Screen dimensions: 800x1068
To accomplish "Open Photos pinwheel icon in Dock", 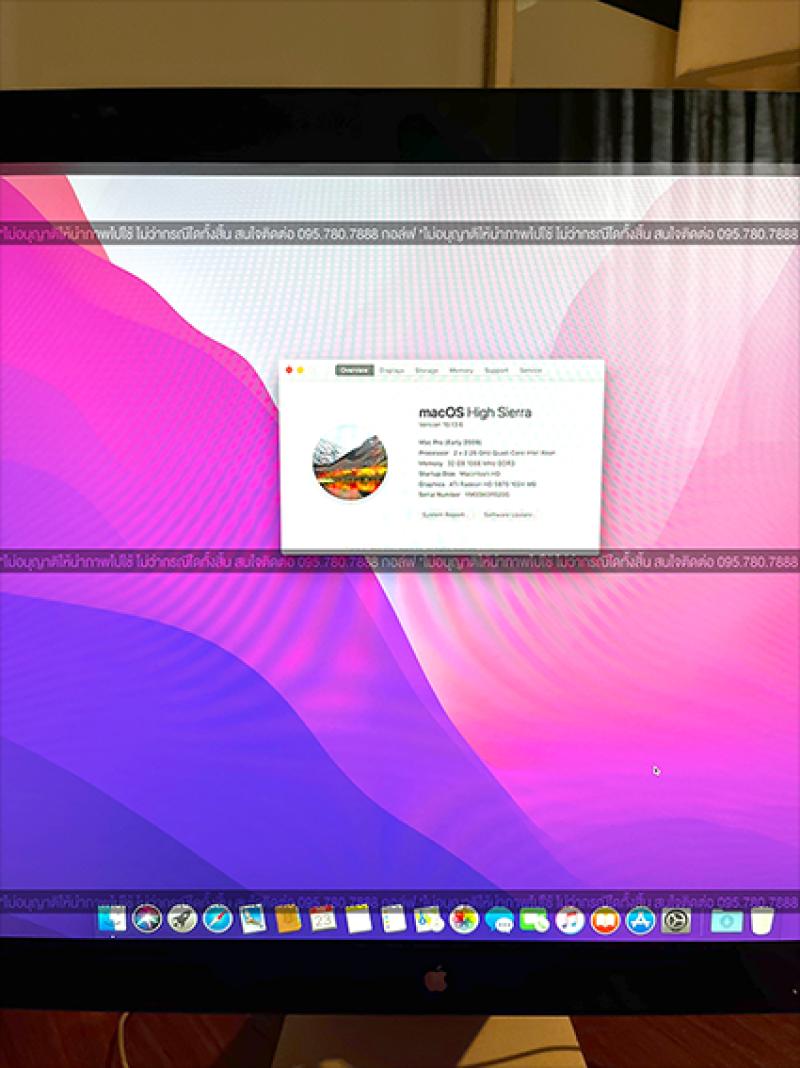I will click(464, 920).
